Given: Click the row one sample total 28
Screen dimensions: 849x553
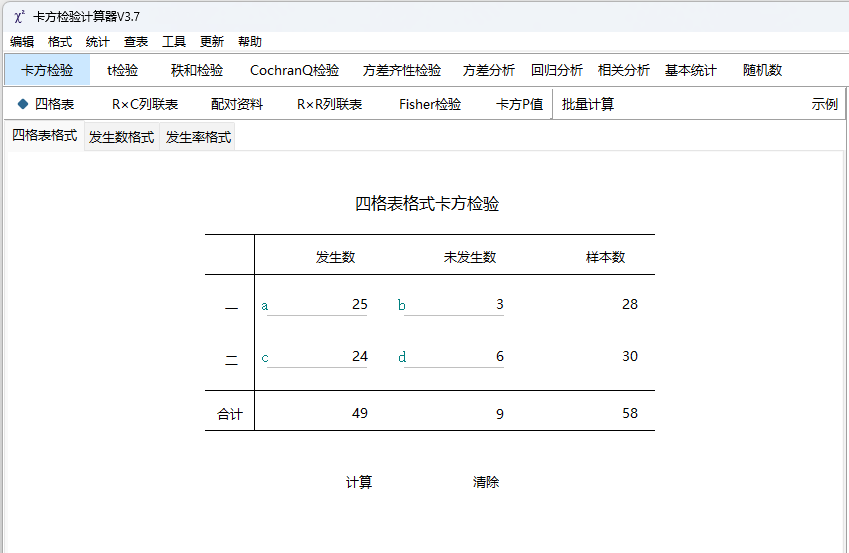Looking at the screenshot, I should [x=630, y=304].
